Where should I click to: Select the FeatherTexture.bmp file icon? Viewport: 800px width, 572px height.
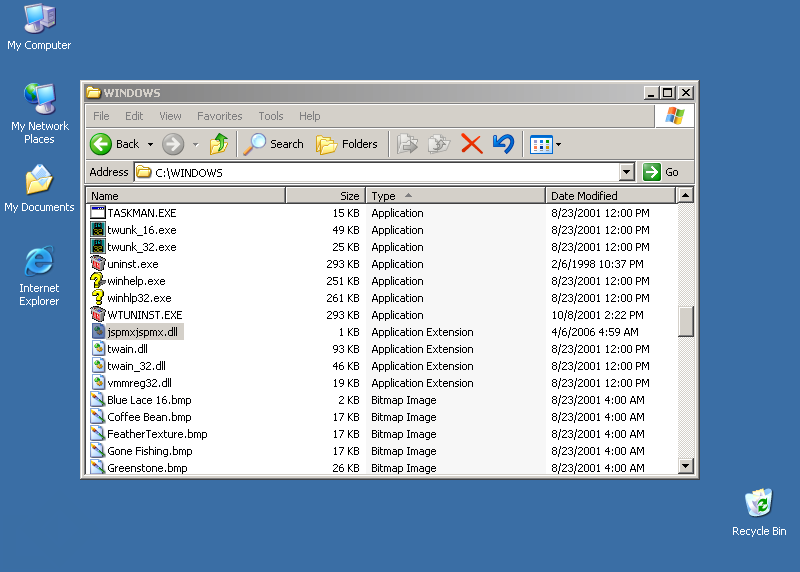click(x=97, y=434)
